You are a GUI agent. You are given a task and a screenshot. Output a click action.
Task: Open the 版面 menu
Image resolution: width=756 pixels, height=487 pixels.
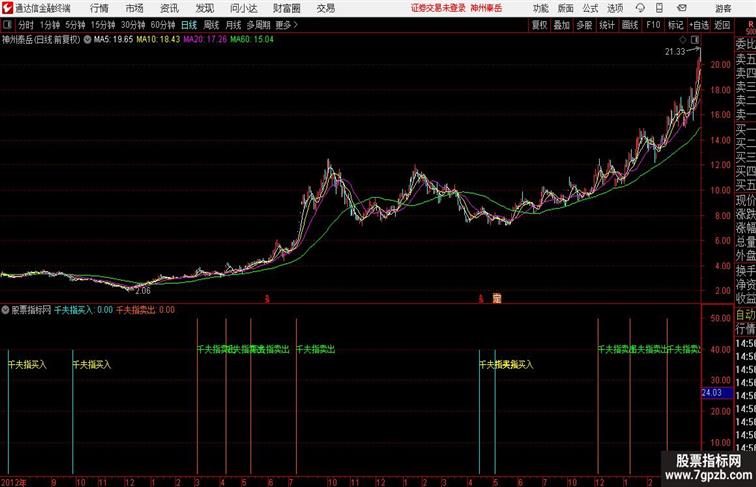566,8
